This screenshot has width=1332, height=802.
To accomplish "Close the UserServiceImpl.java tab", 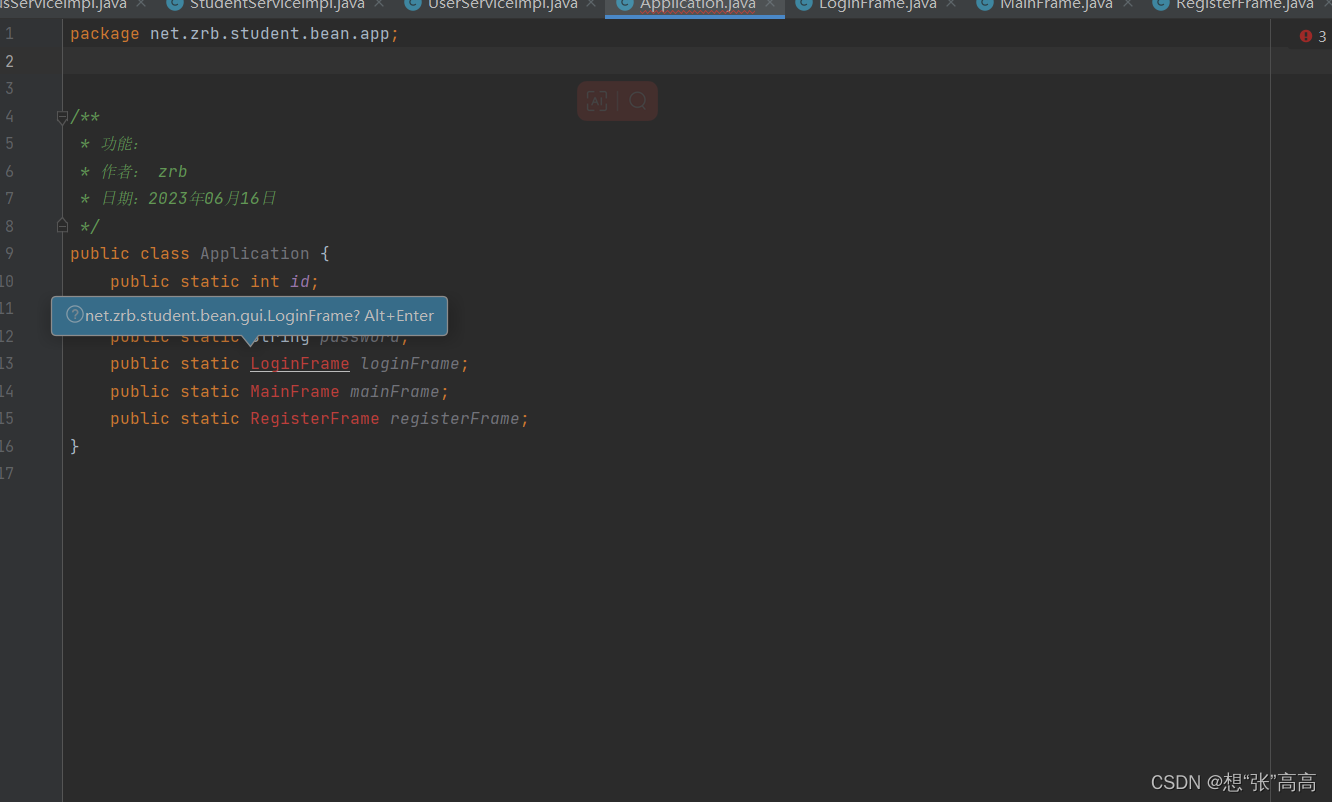I will (592, 4).
